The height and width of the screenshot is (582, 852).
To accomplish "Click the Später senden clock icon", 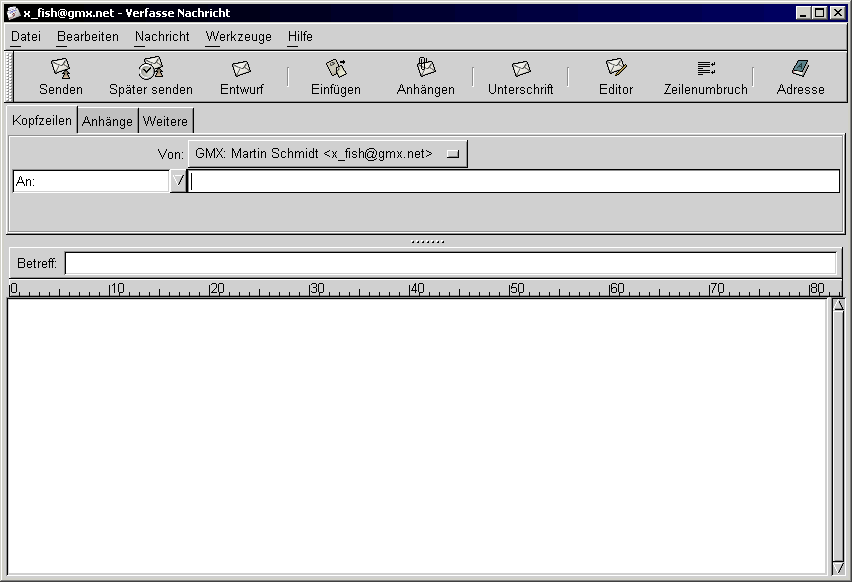I will 151,68.
